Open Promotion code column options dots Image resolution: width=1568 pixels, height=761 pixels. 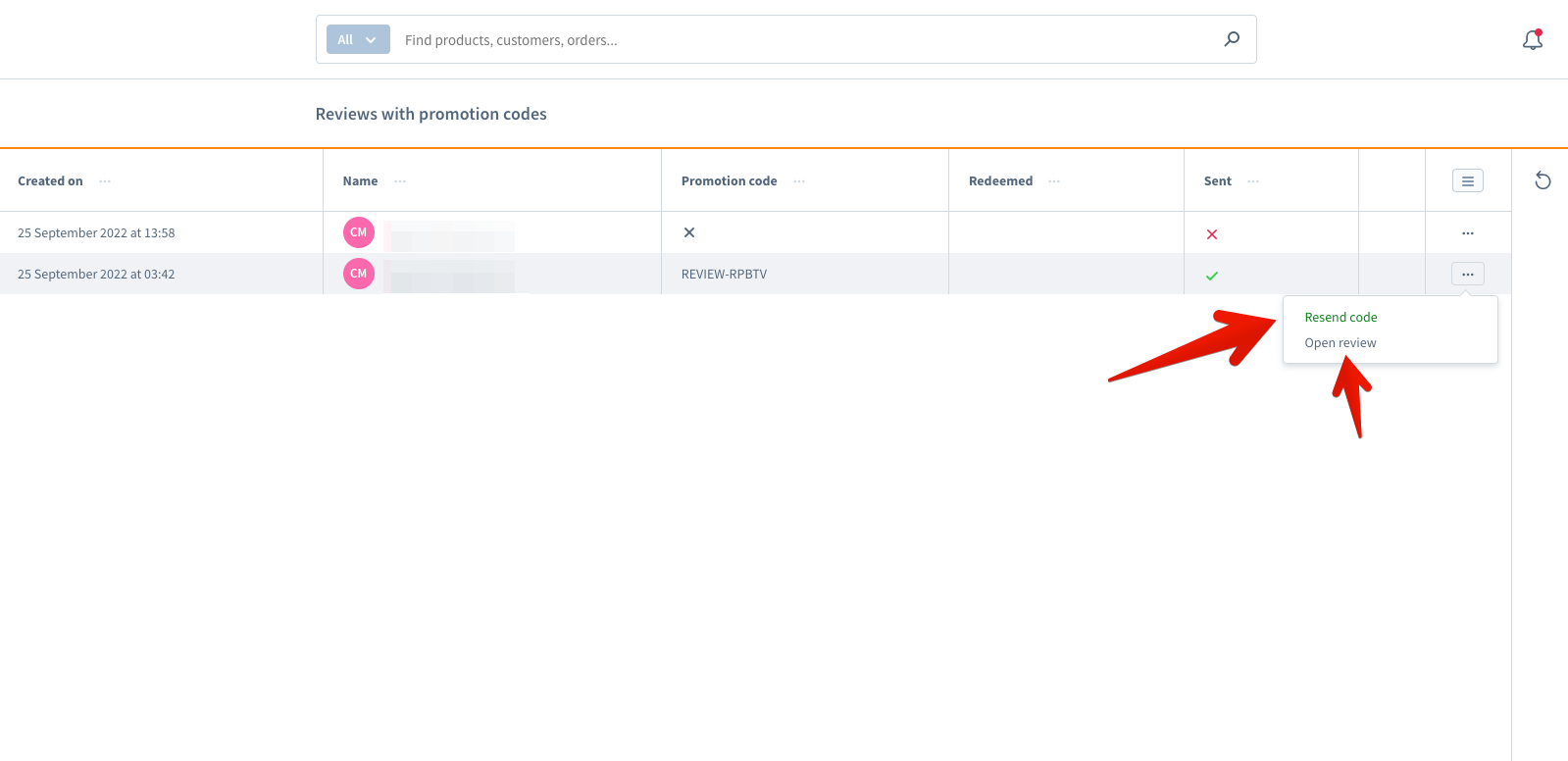pos(799,181)
